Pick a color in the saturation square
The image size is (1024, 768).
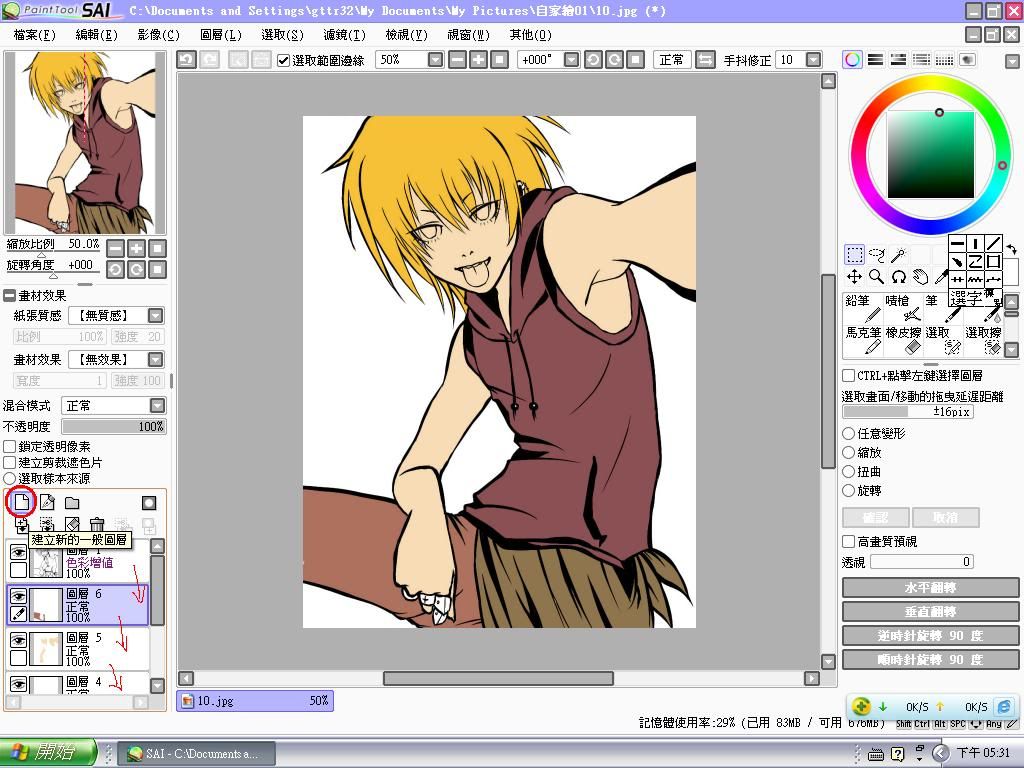(931, 155)
